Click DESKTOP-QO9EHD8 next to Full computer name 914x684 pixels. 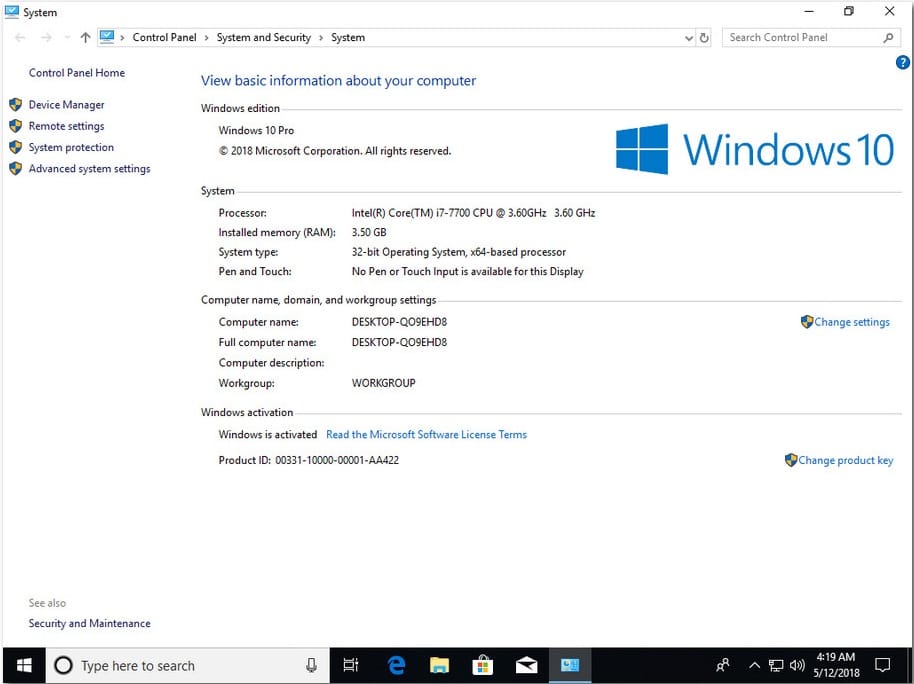(x=399, y=342)
